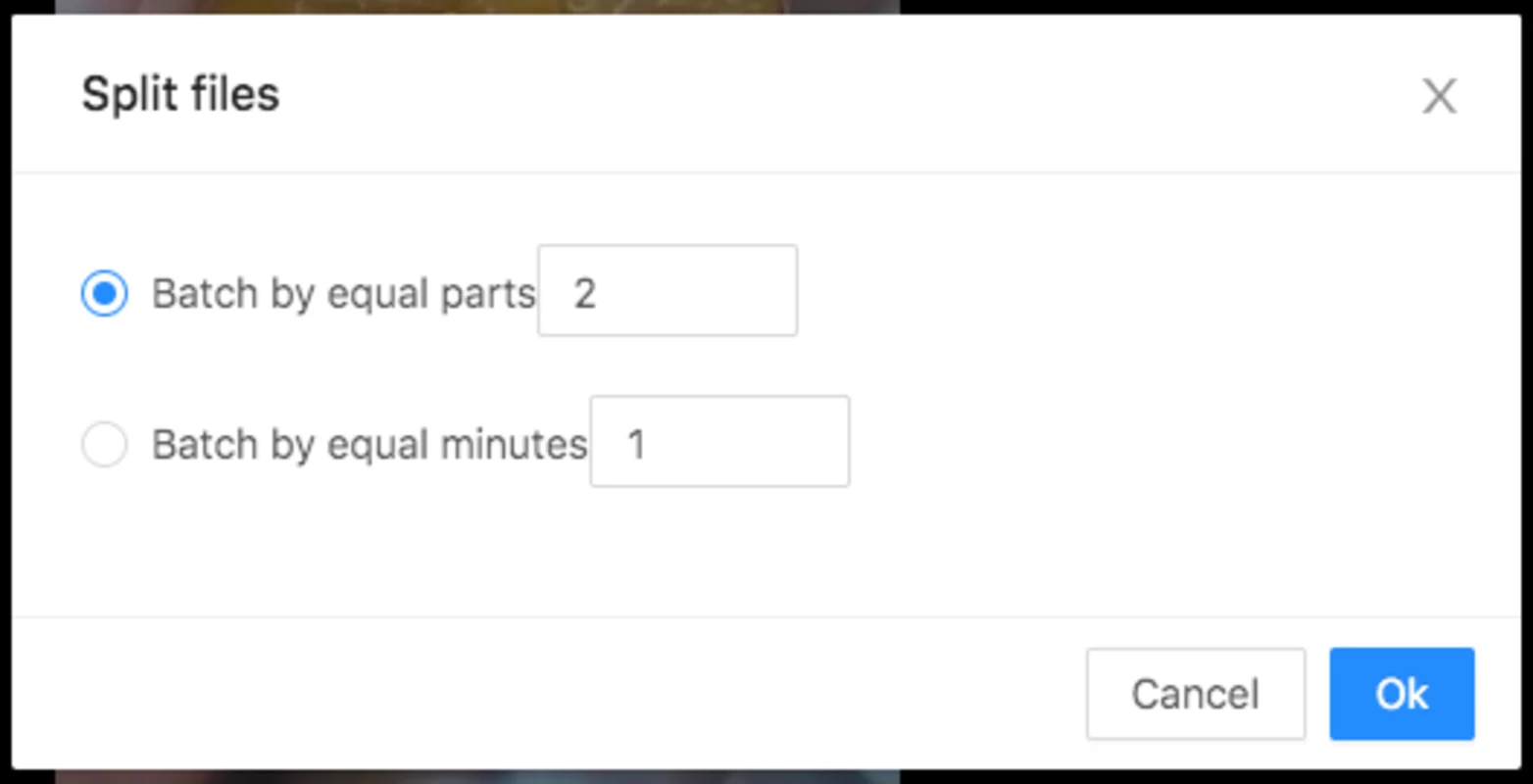Viewport: 1533px width, 784px height.
Task: Click the equal parts number field
Action: pyautogui.click(x=668, y=290)
